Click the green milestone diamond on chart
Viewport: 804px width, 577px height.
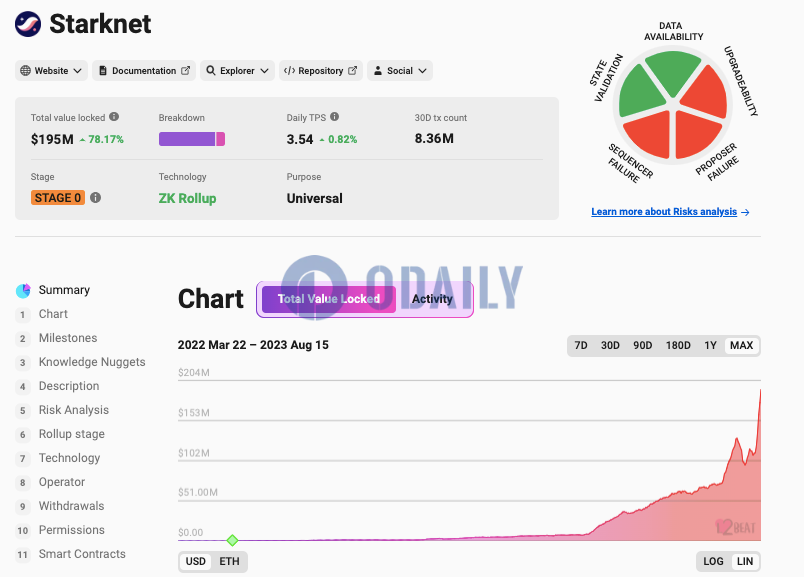pyautogui.click(x=232, y=540)
